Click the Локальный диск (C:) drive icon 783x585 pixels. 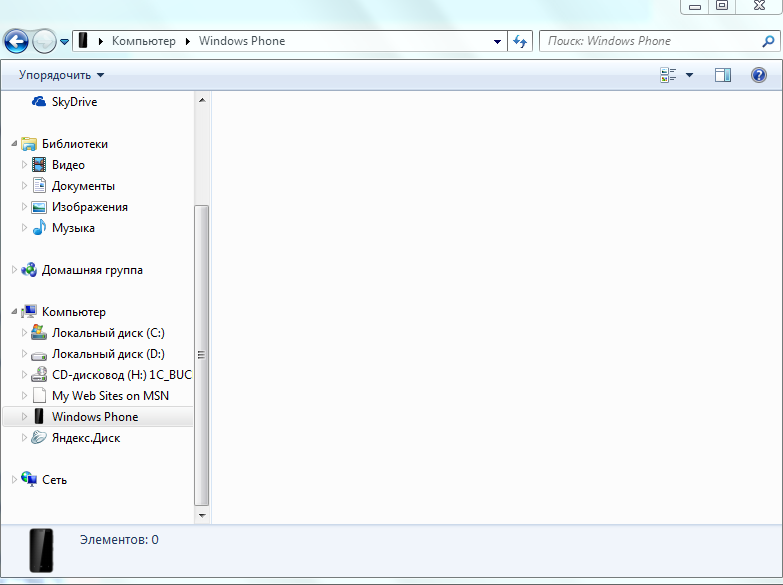tap(39, 332)
